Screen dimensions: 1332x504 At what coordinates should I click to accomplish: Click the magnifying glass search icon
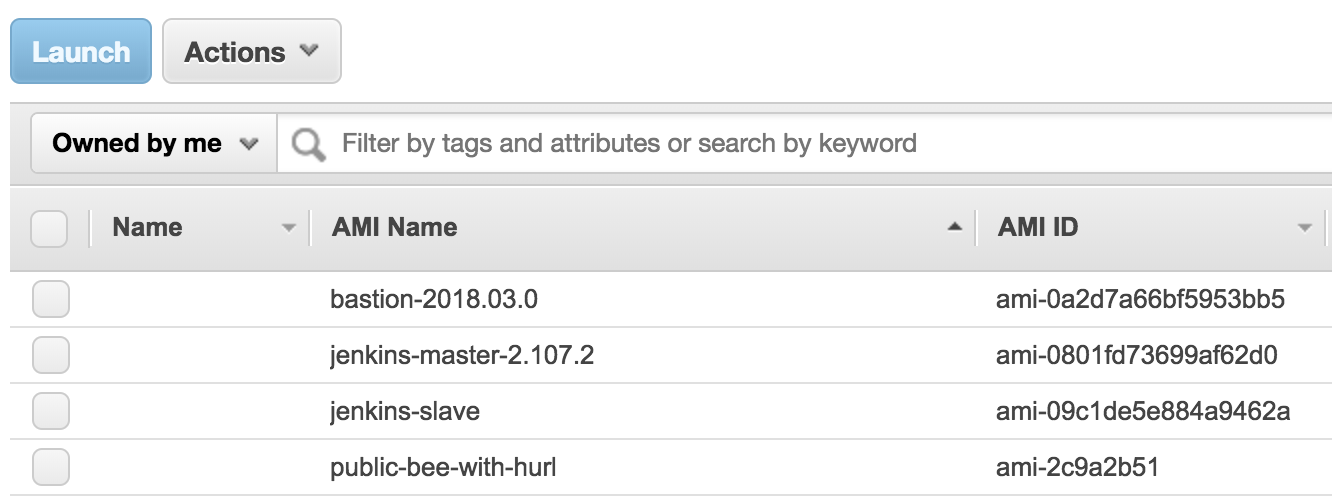coord(308,146)
